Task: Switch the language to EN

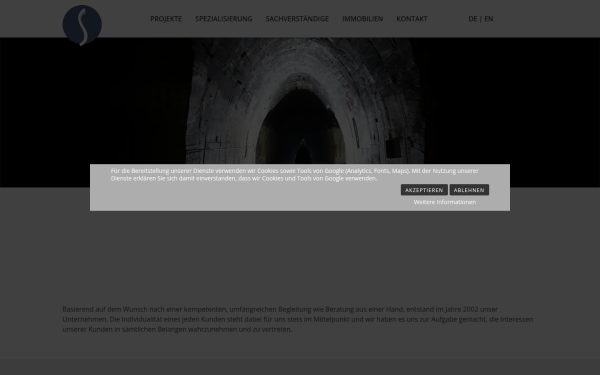Action: (x=489, y=19)
